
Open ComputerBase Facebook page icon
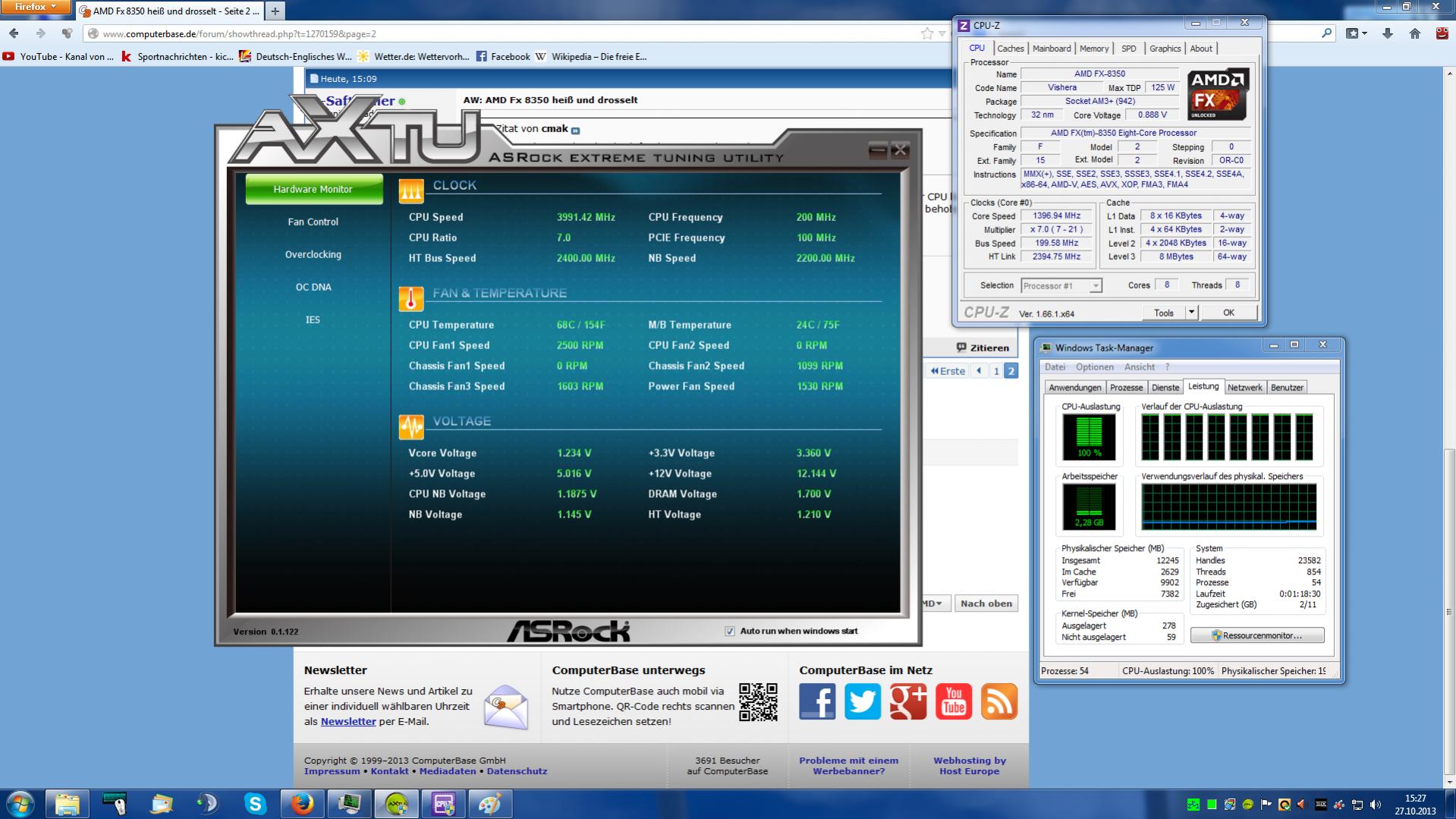(817, 701)
